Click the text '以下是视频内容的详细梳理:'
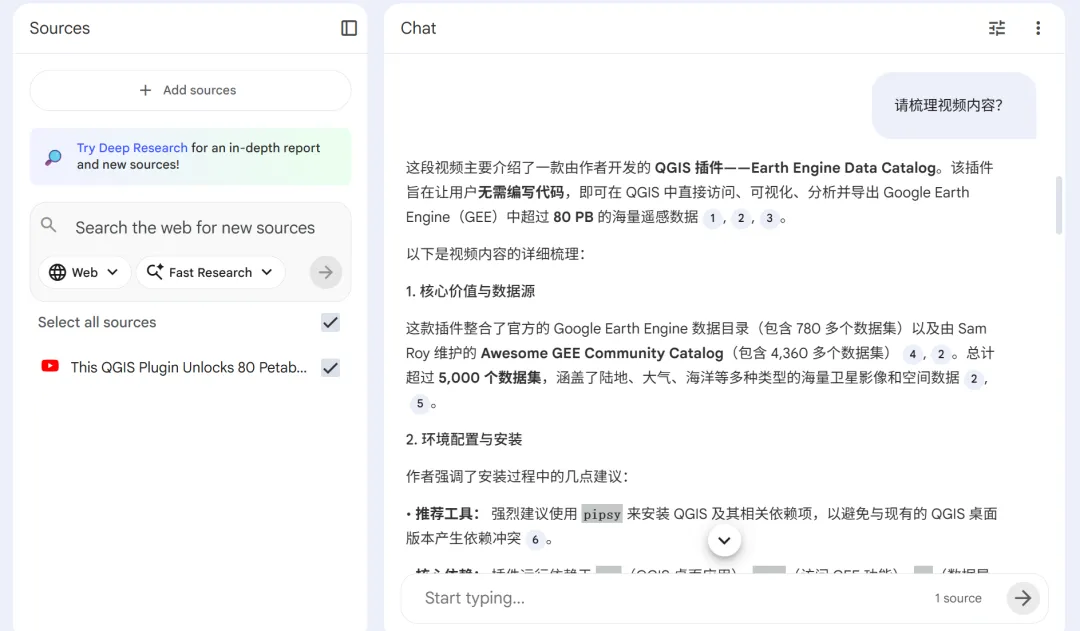Viewport: 1080px width, 631px height. [x=495, y=254]
